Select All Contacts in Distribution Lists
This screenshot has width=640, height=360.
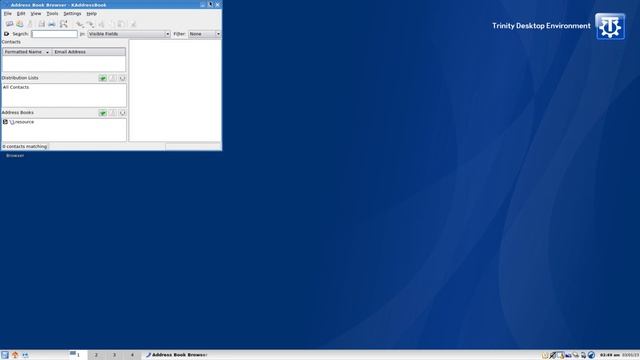coord(16,87)
